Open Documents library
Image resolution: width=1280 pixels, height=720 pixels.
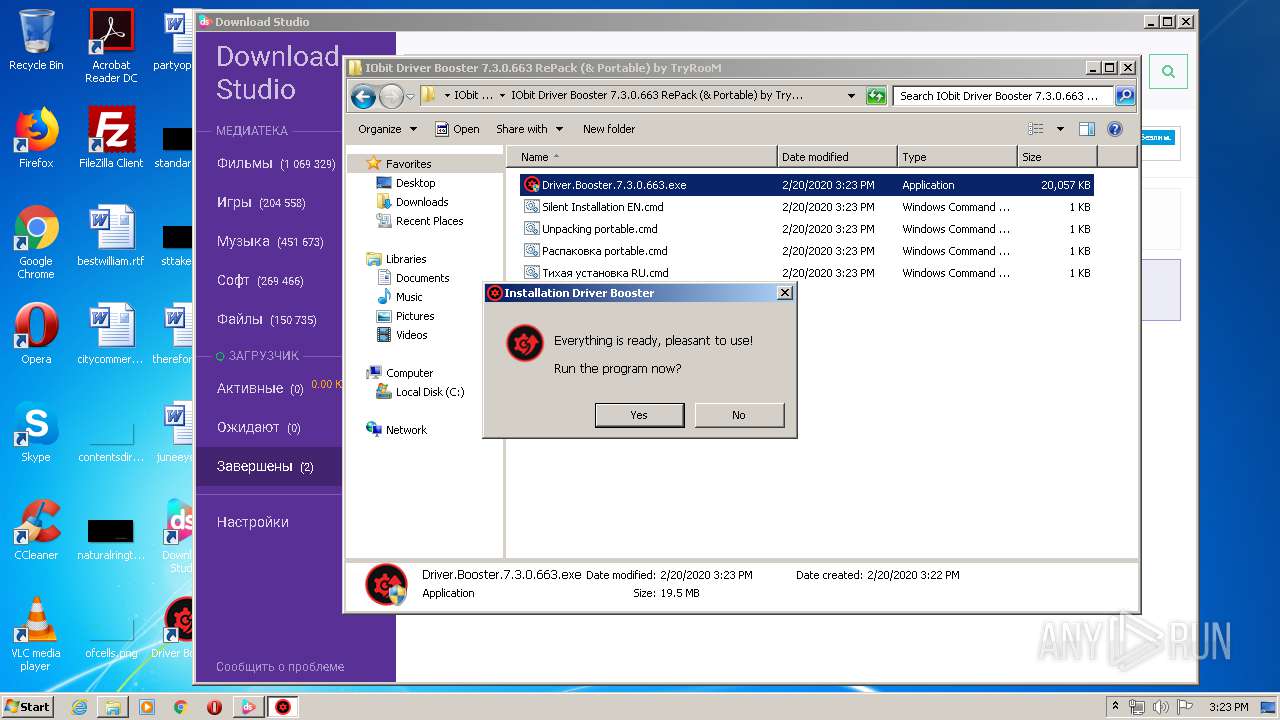click(412, 278)
